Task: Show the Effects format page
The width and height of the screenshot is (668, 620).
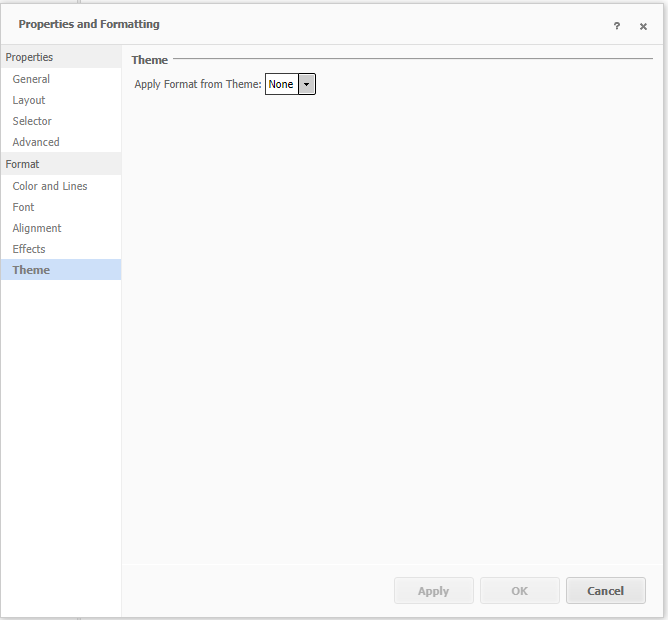Action: [x=61, y=249]
